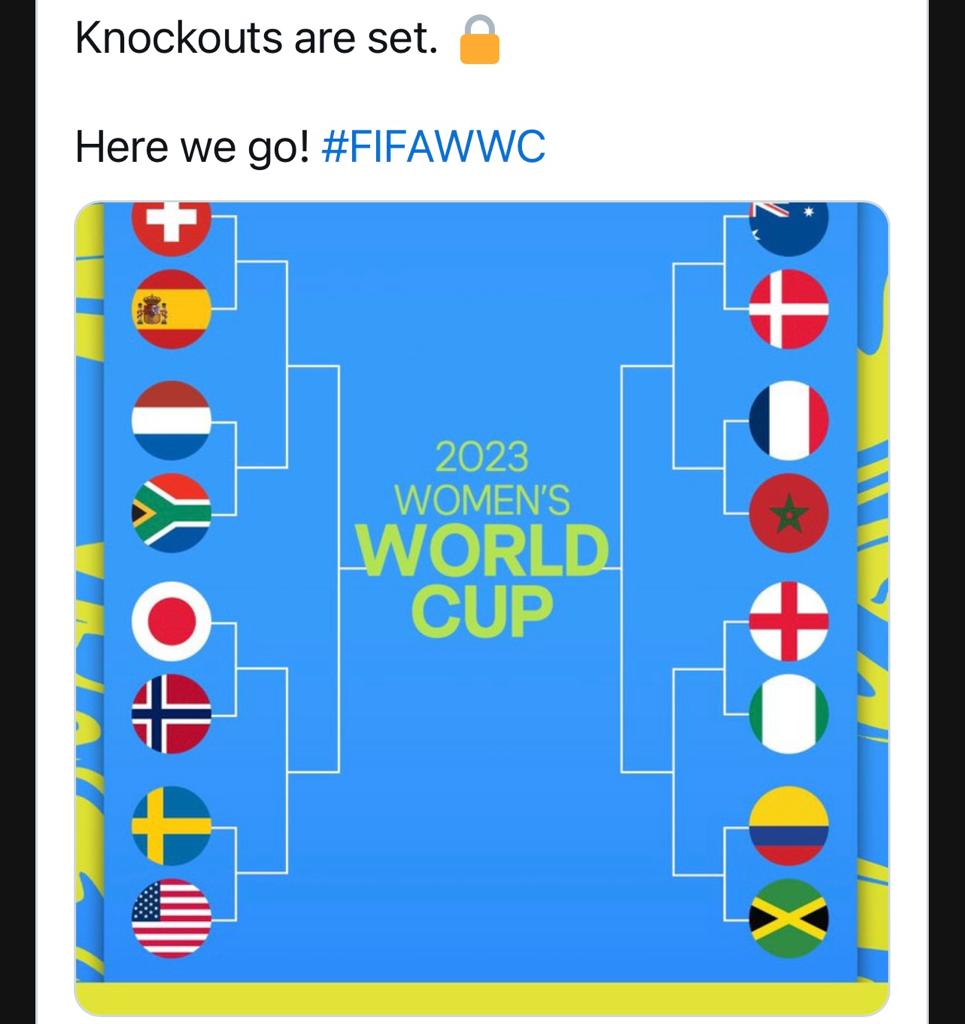Tap the Sweden flag icon
The image size is (965, 1024).
coord(171,826)
